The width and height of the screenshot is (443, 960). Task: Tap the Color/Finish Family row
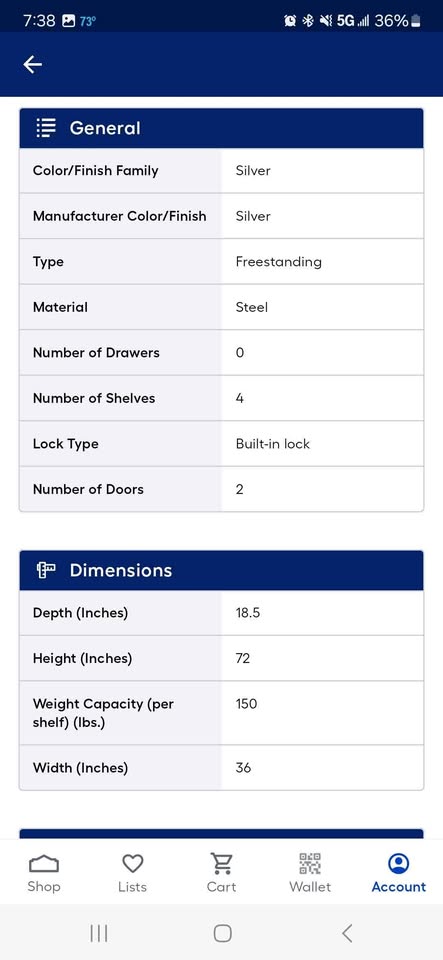pyautogui.click(x=222, y=171)
